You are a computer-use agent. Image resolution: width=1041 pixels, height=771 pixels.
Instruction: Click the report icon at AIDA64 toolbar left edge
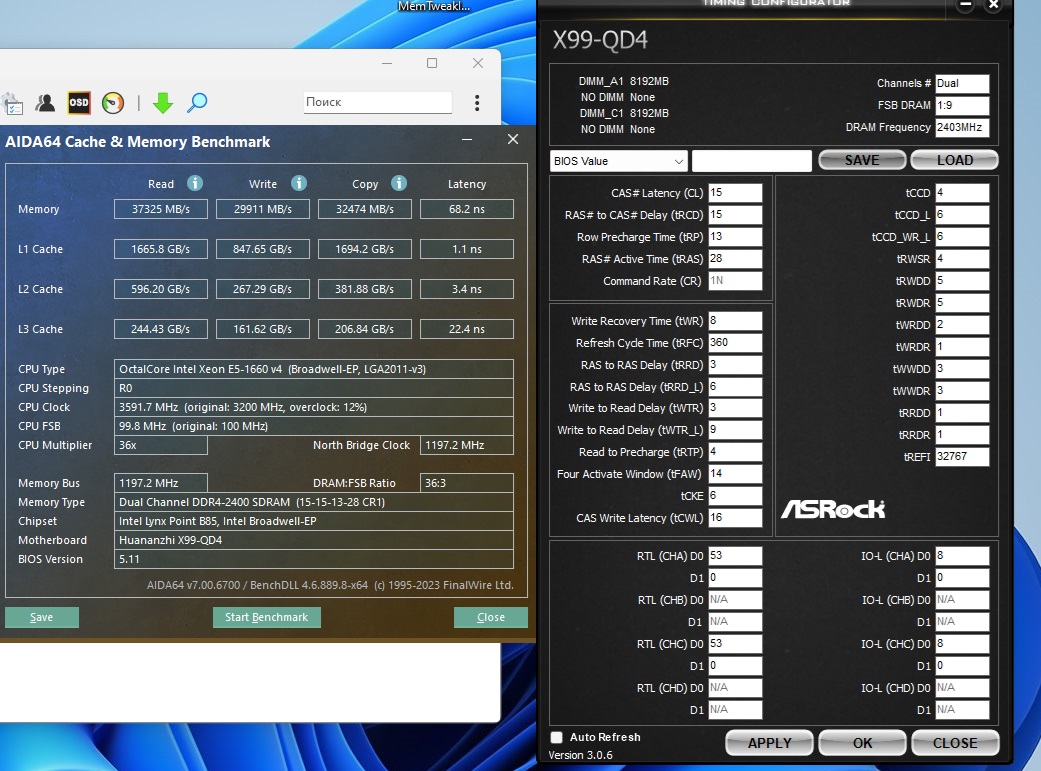pos(13,104)
